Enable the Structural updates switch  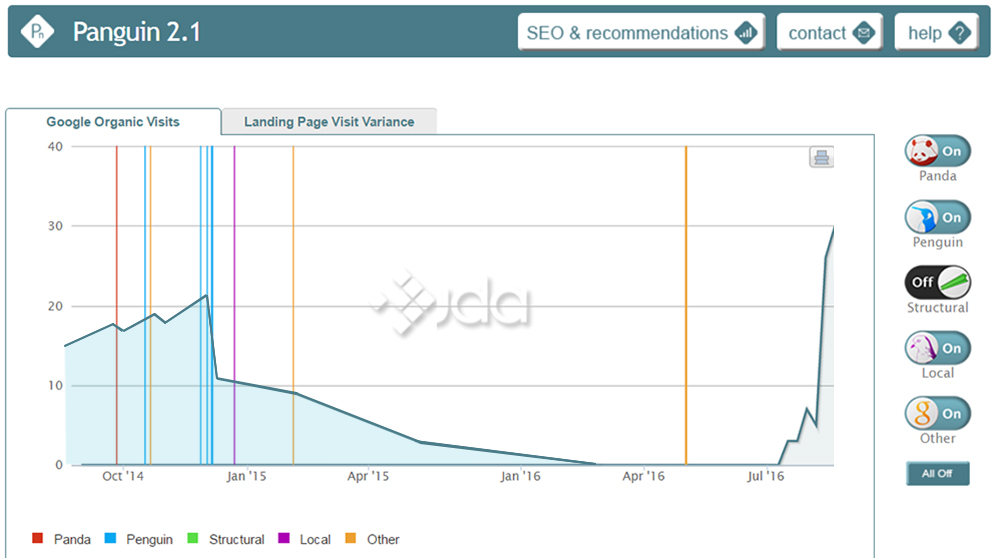937,283
